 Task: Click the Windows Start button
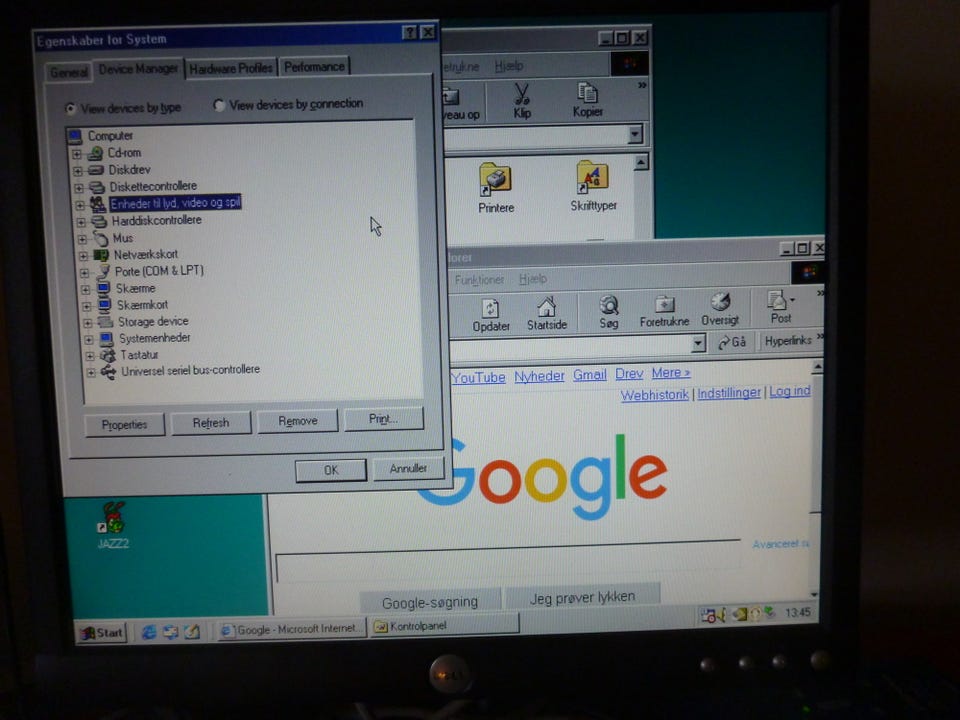[102, 632]
